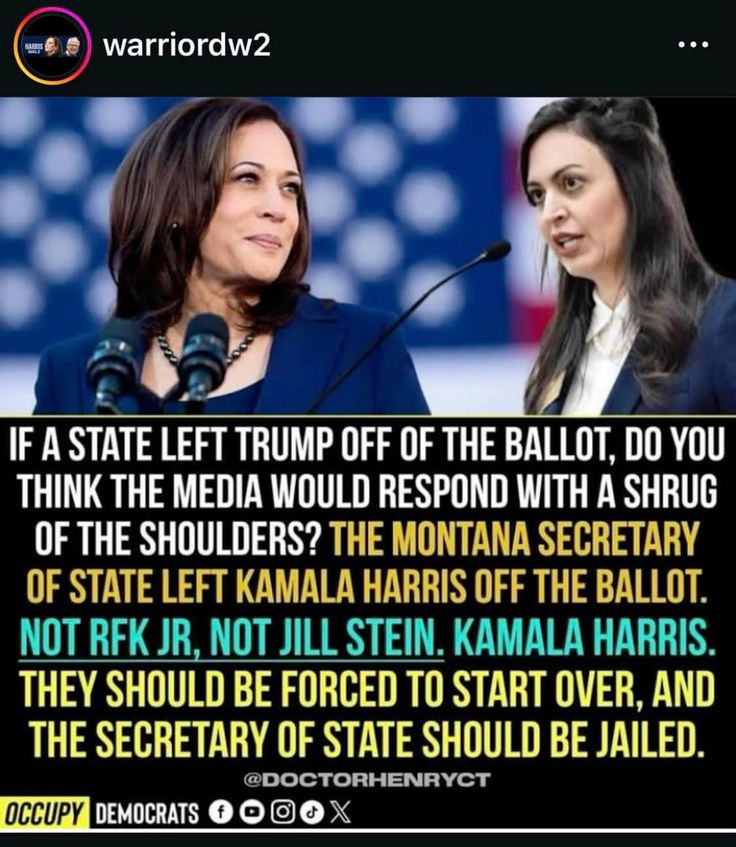Click the yellow THE MONTANA SECRETARY text
736x847 pixels.
pyautogui.click(x=515, y=539)
